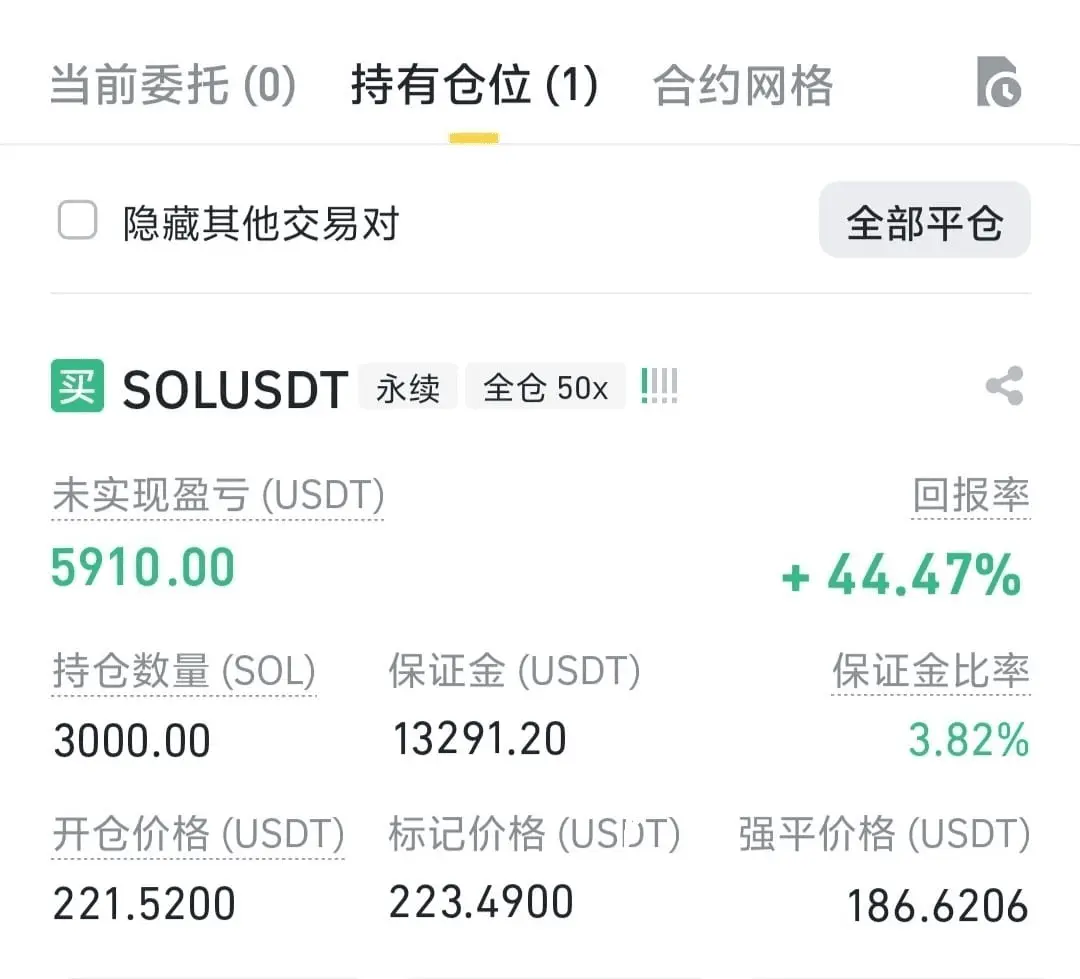Tap the 保证金比率 label

pos(931,670)
